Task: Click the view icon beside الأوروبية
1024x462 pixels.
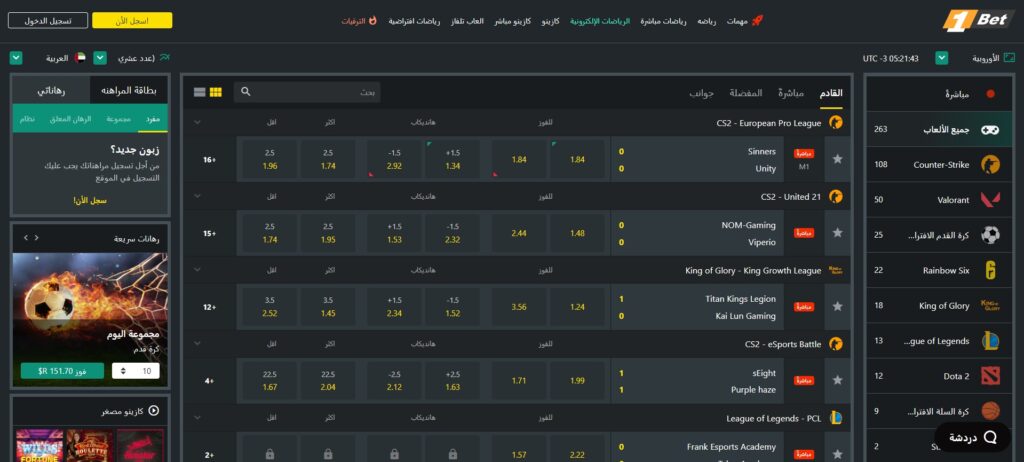Action: [1010, 58]
